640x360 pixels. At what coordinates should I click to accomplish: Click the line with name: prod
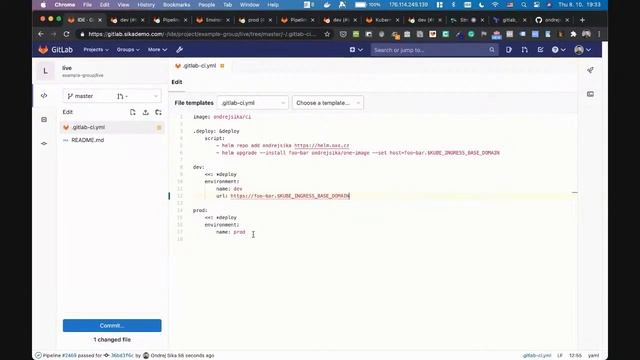click(x=231, y=232)
